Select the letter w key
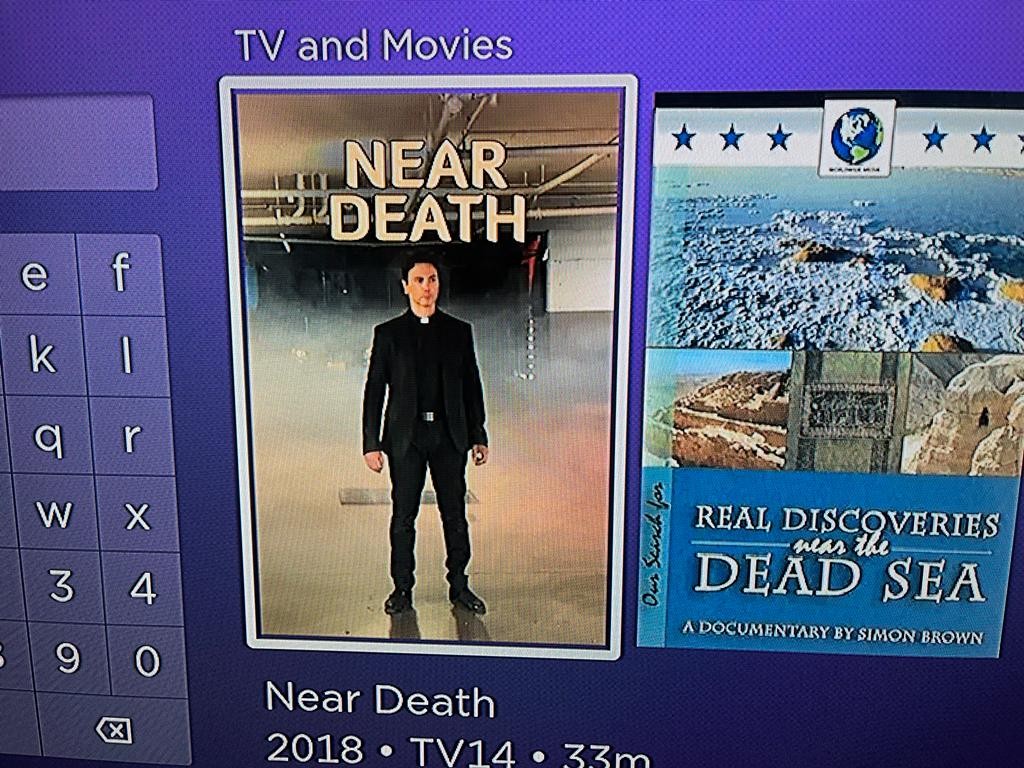The image size is (1024, 768). (55, 513)
